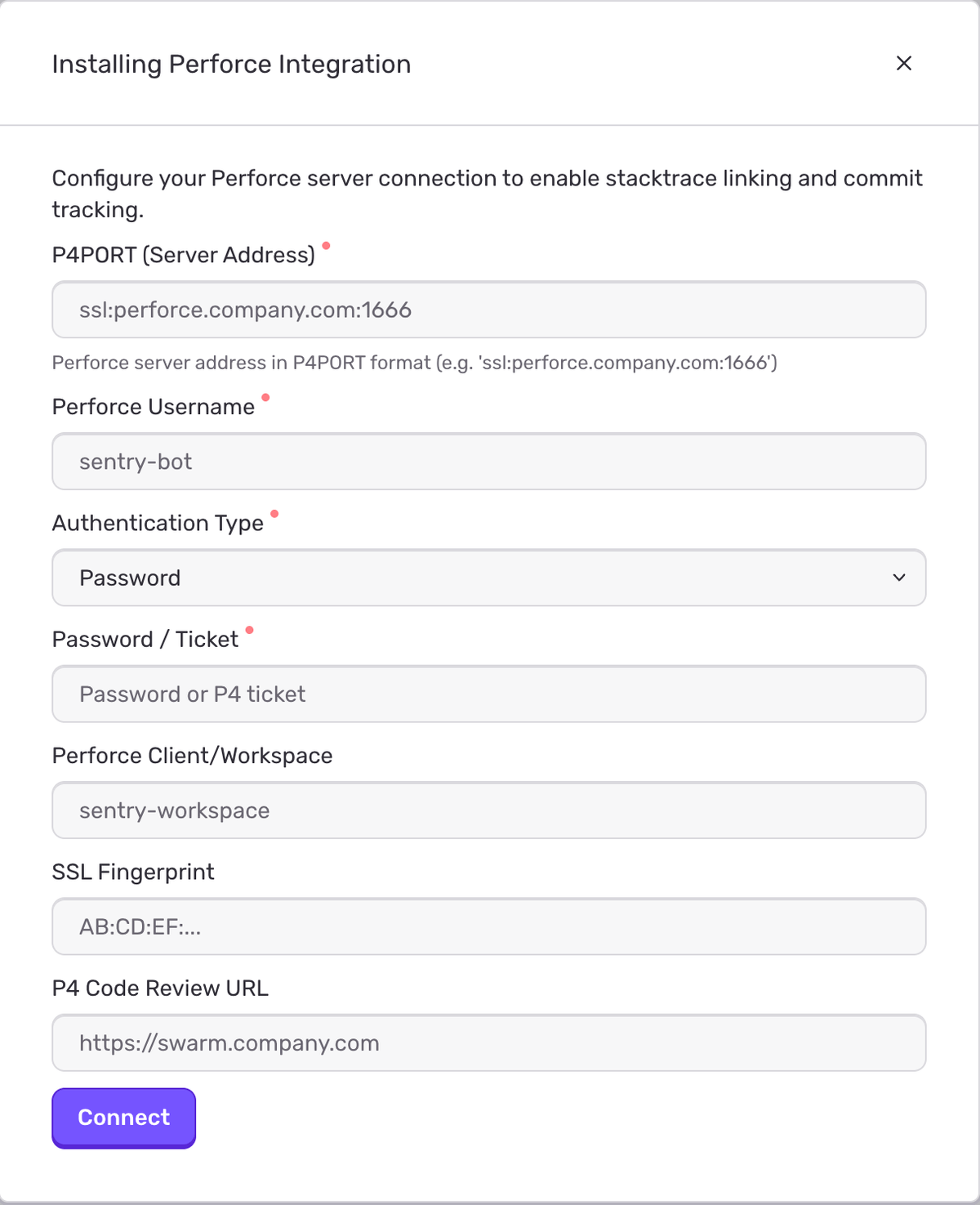Click the ssl:perforce.company.com:1666 placeholder field
Screen dimensions: 980x1205
488,310
